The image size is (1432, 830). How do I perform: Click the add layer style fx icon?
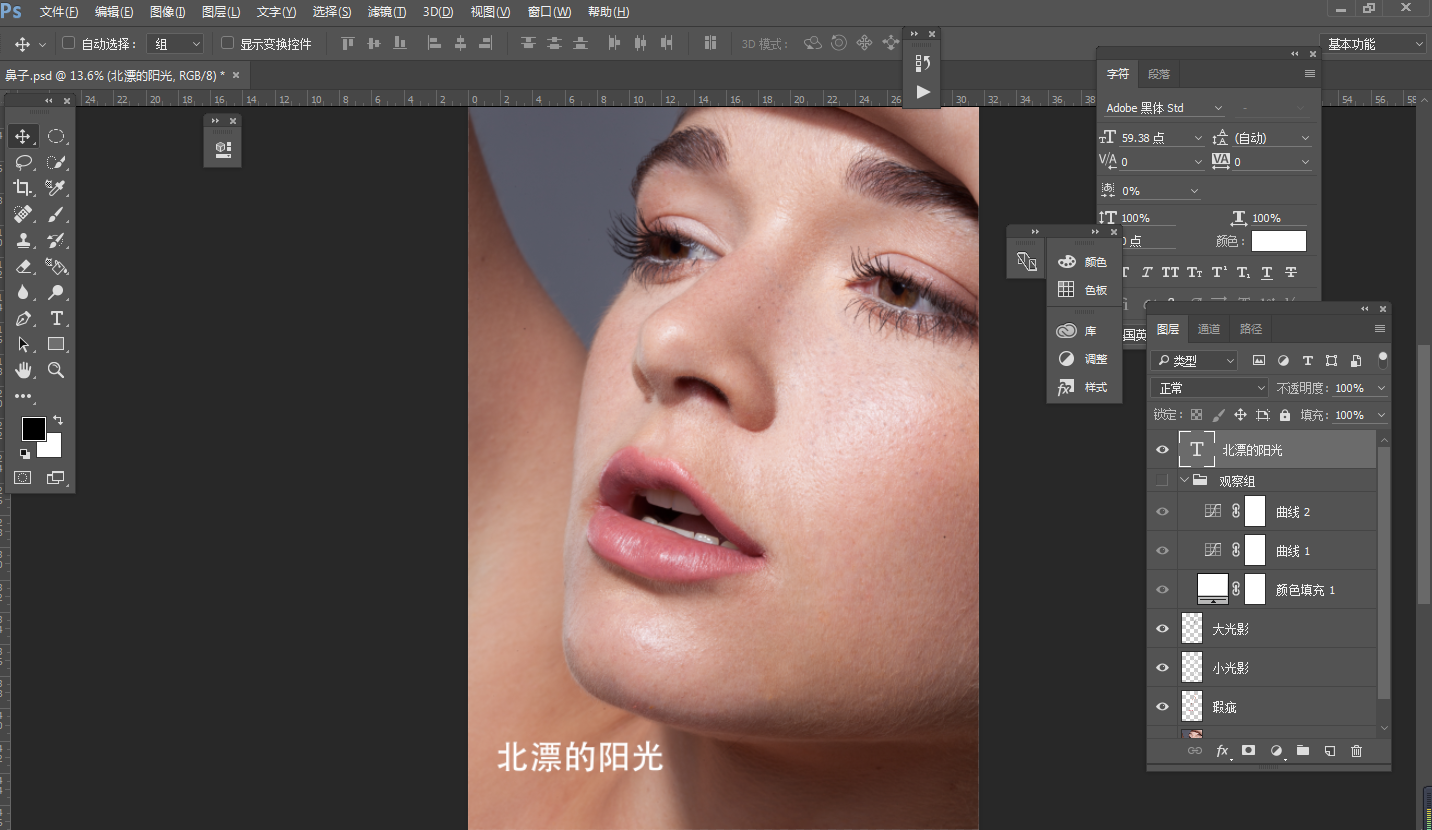click(x=1222, y=751)
